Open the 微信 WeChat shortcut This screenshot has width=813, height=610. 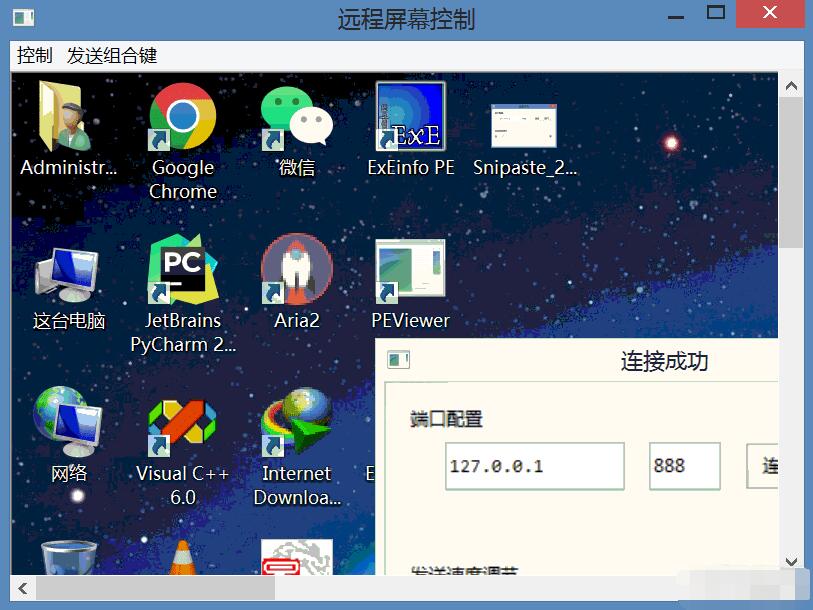[x=297, y=117]
